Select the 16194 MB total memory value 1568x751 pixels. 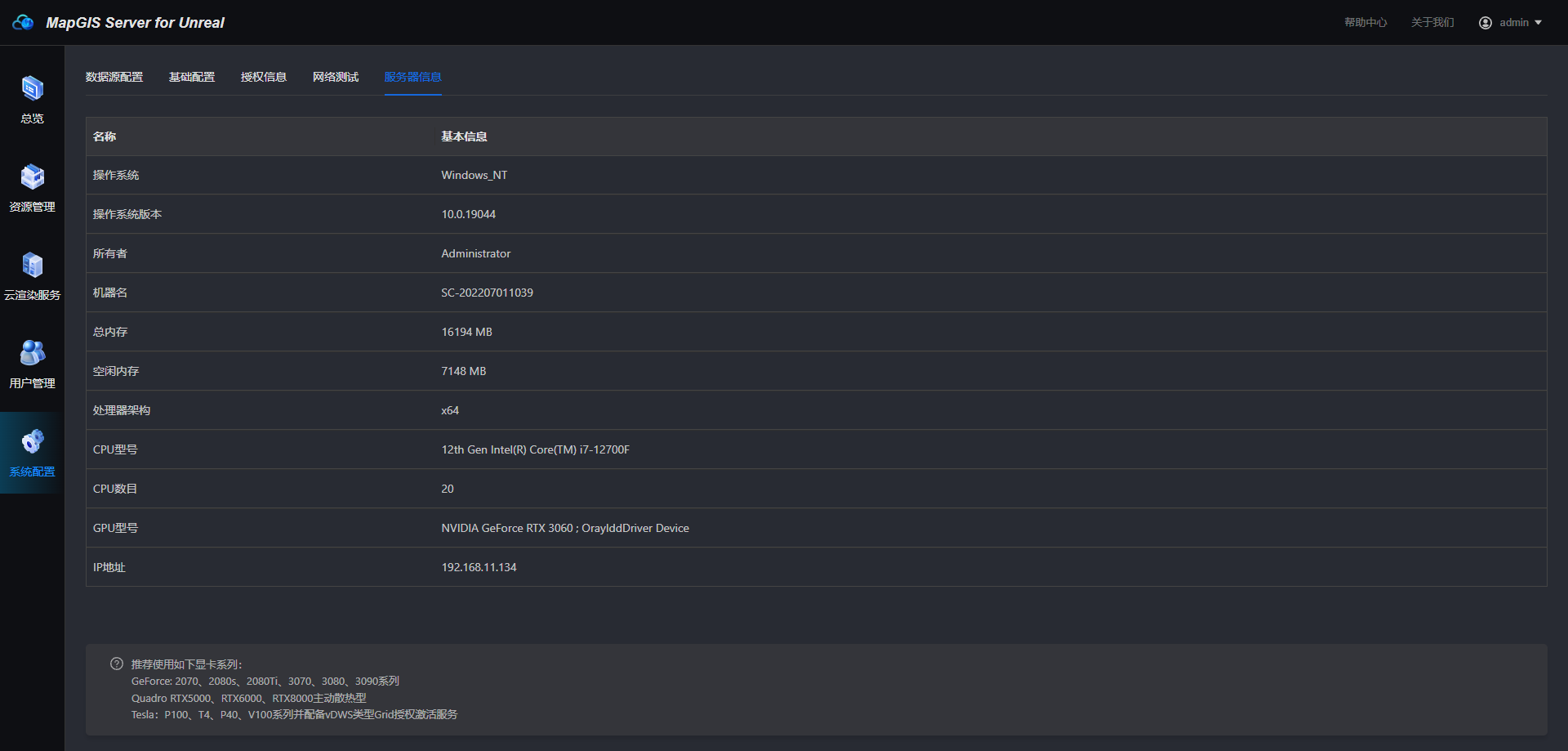467,332
